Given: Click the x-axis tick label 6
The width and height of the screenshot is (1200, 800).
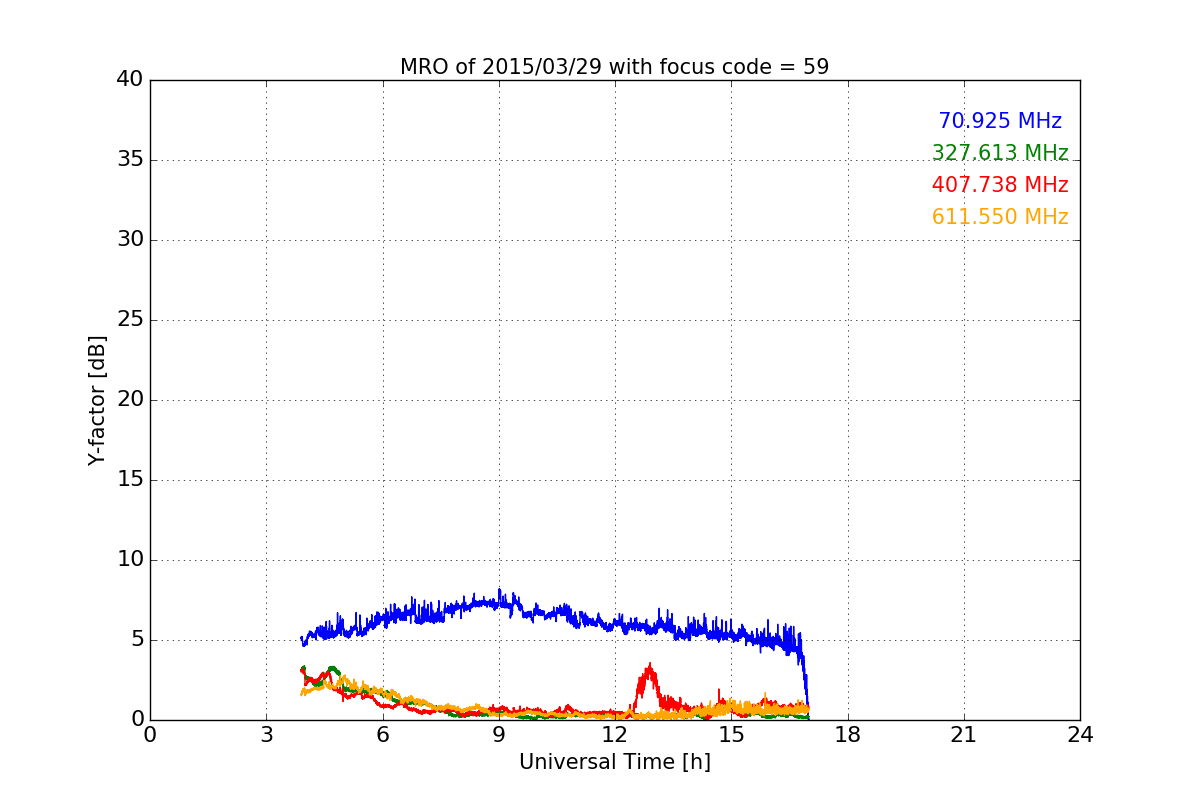Looking at the screenshot, I should [x=382, y=735].
